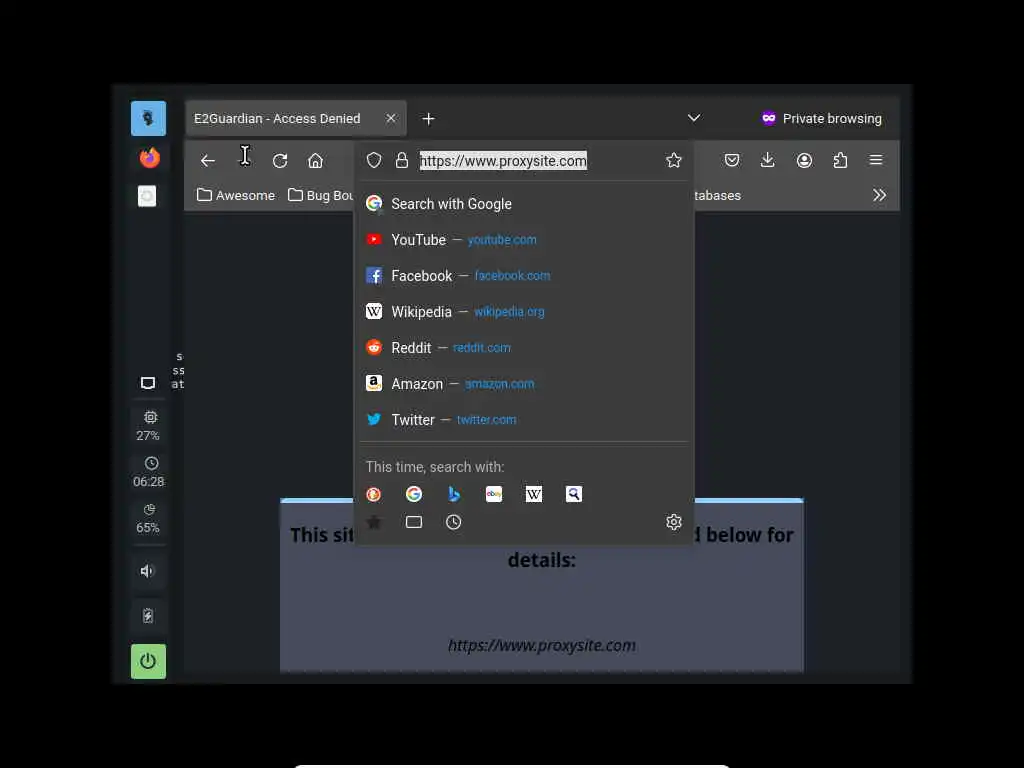Search bookmarks with the star shortcut

coord(374,522)
